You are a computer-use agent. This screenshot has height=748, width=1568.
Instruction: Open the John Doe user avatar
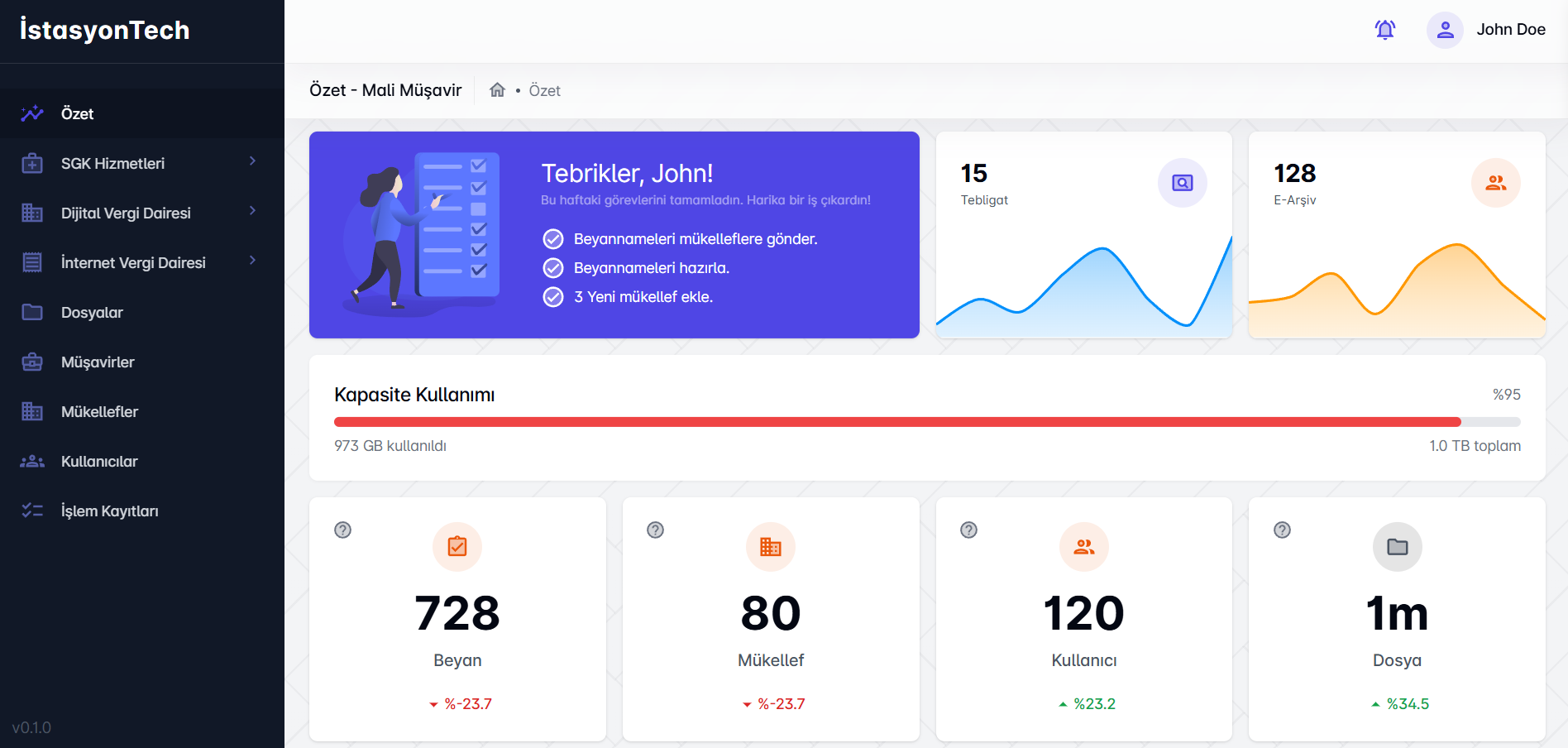click(x=1445, y=30)
